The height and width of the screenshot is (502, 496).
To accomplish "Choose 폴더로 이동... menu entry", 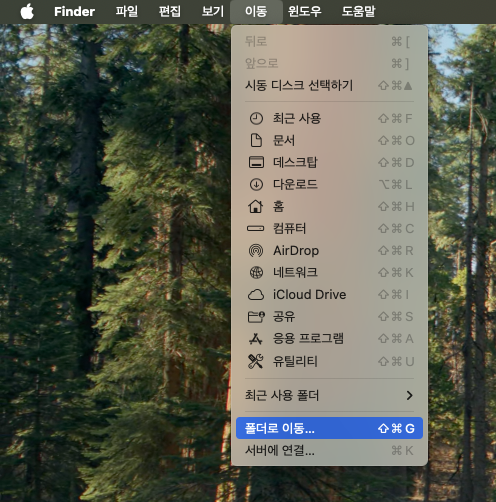I will pyautogui.click(x=329, y=428).
